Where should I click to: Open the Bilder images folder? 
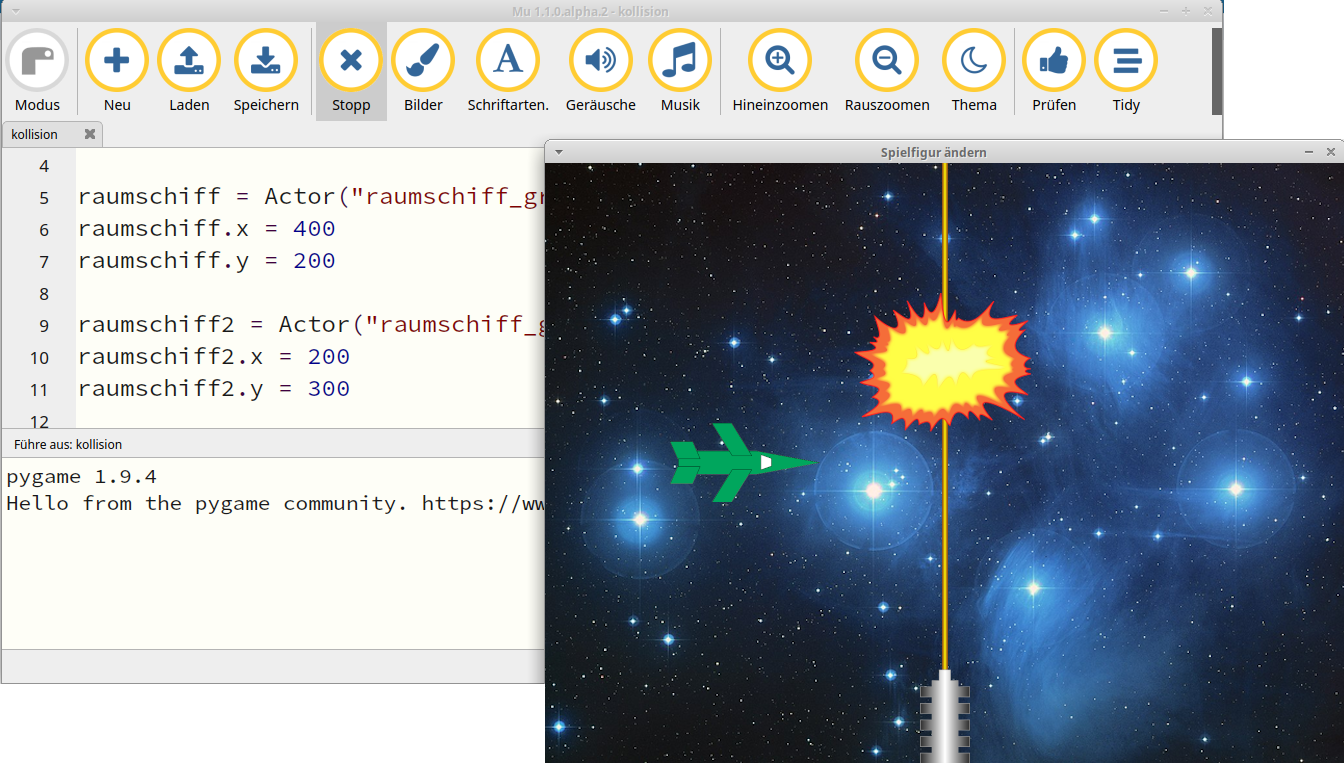coord(423,62)
